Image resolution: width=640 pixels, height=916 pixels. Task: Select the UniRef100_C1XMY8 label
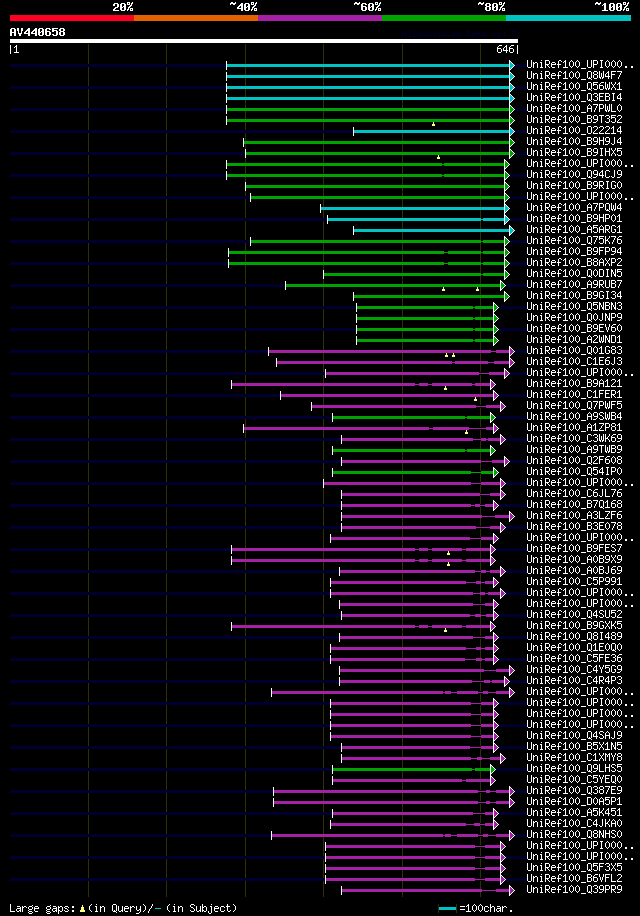tap(574, 758)
